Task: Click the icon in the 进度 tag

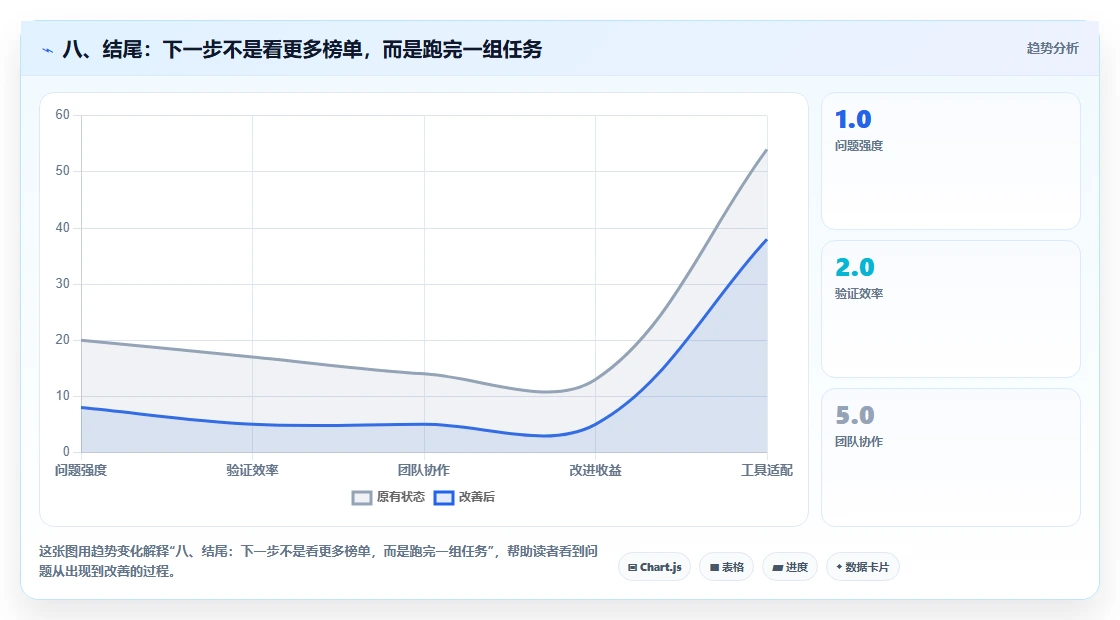Action: (x=778, y=568)
